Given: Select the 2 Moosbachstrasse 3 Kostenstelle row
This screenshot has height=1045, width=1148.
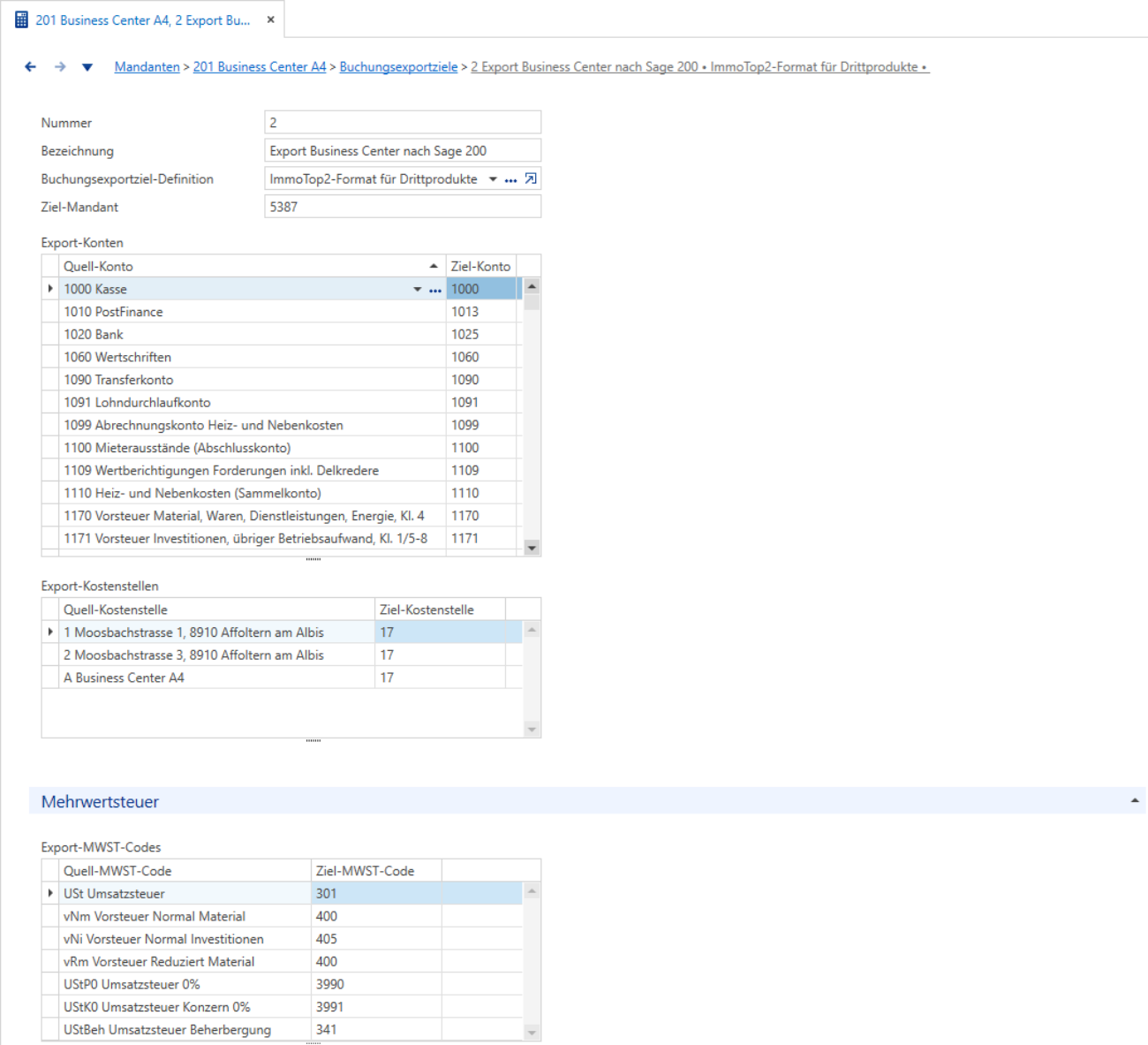Looking at the screenshot, I should (x=282, y=655).
